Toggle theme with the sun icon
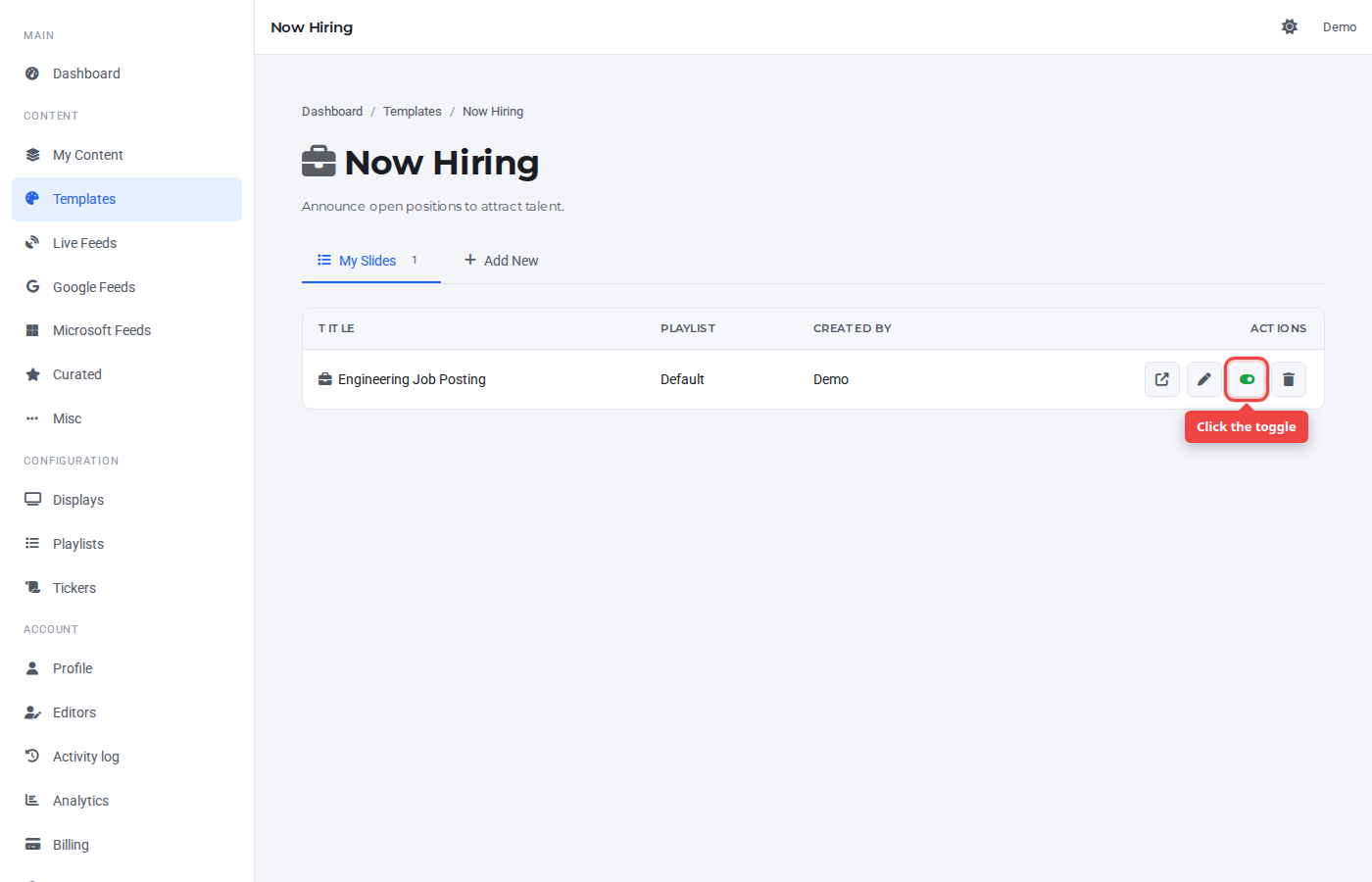1372x882 pixels. point(1290,26)
